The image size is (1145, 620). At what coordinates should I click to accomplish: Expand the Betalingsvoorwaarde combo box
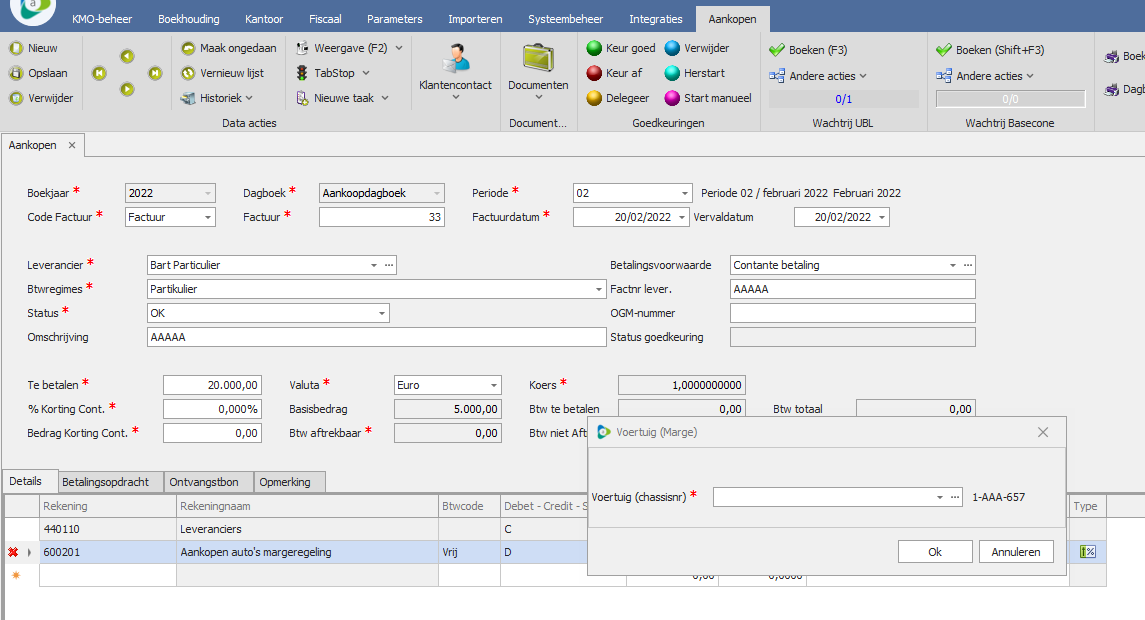(x=952, y=265)
